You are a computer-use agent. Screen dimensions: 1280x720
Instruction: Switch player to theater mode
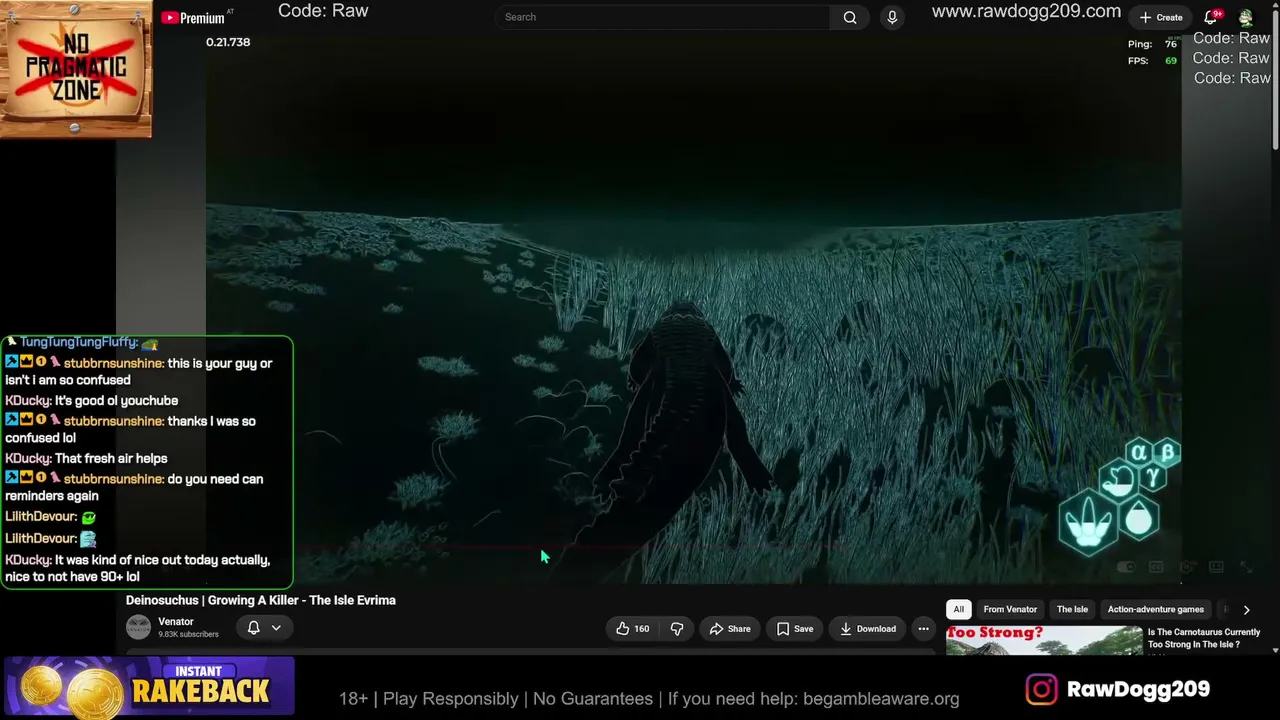[1216, 567]
